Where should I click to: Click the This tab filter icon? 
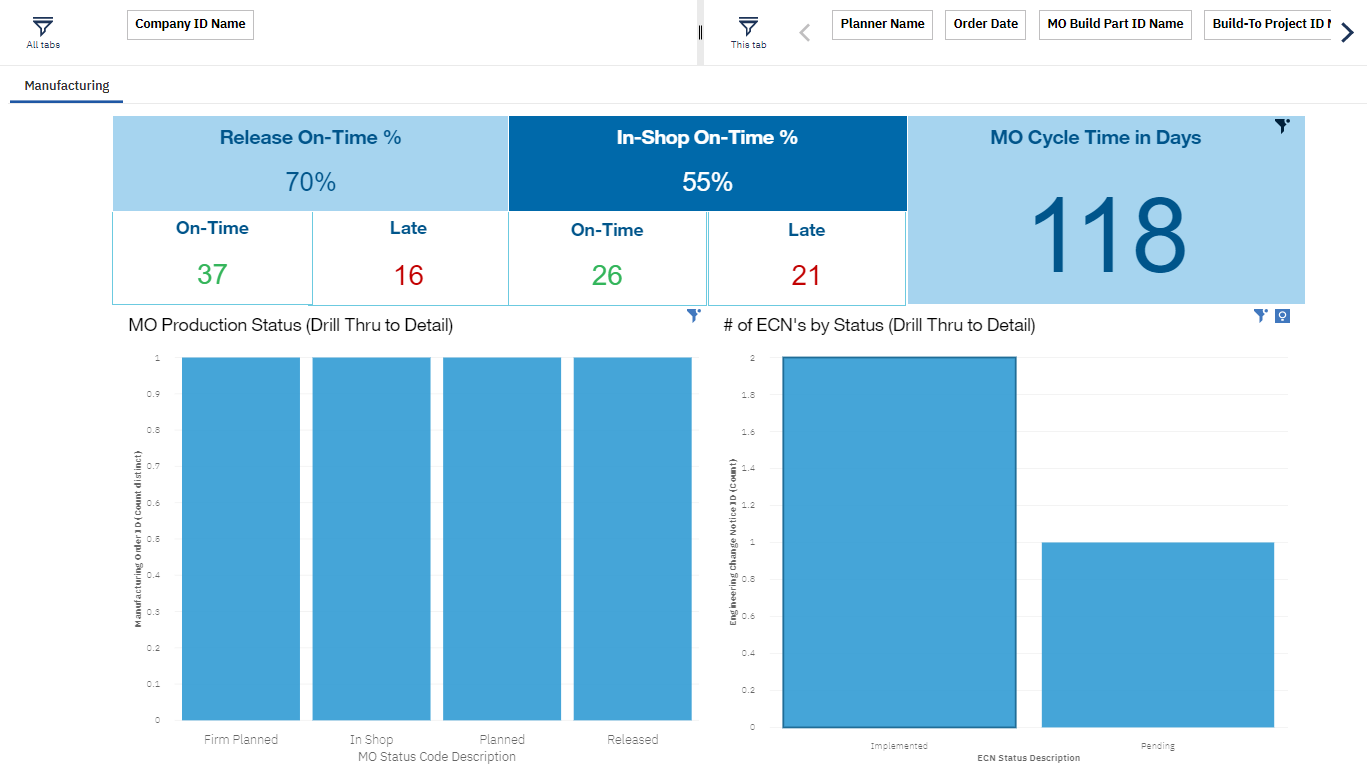tap(748, 27)
